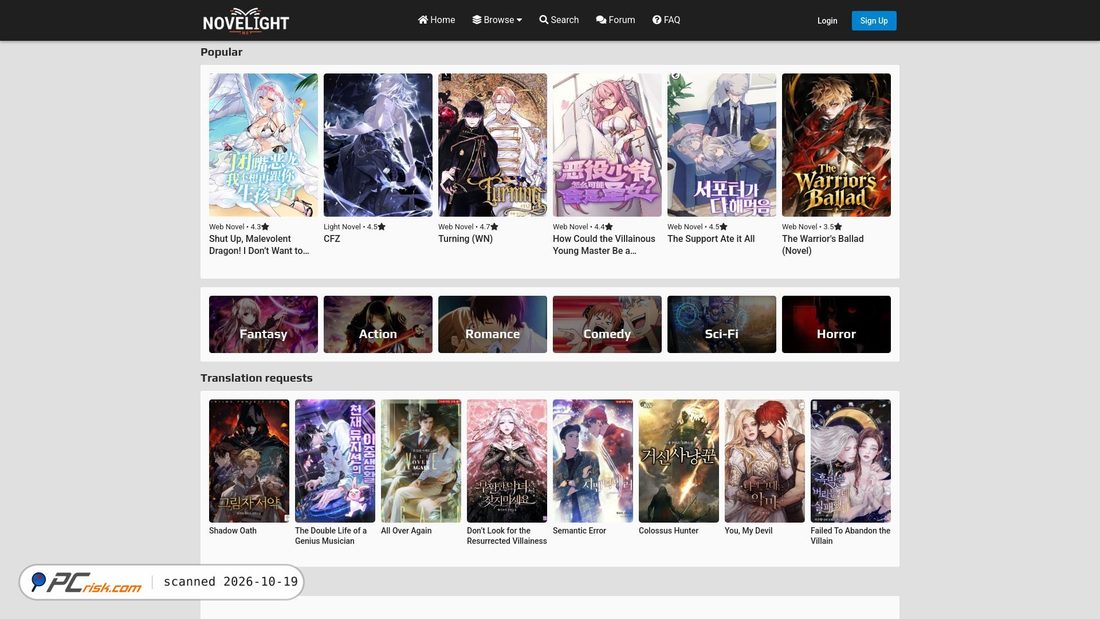
Task: Open the Sci-Fi genre tile
Action: [721, 324]
